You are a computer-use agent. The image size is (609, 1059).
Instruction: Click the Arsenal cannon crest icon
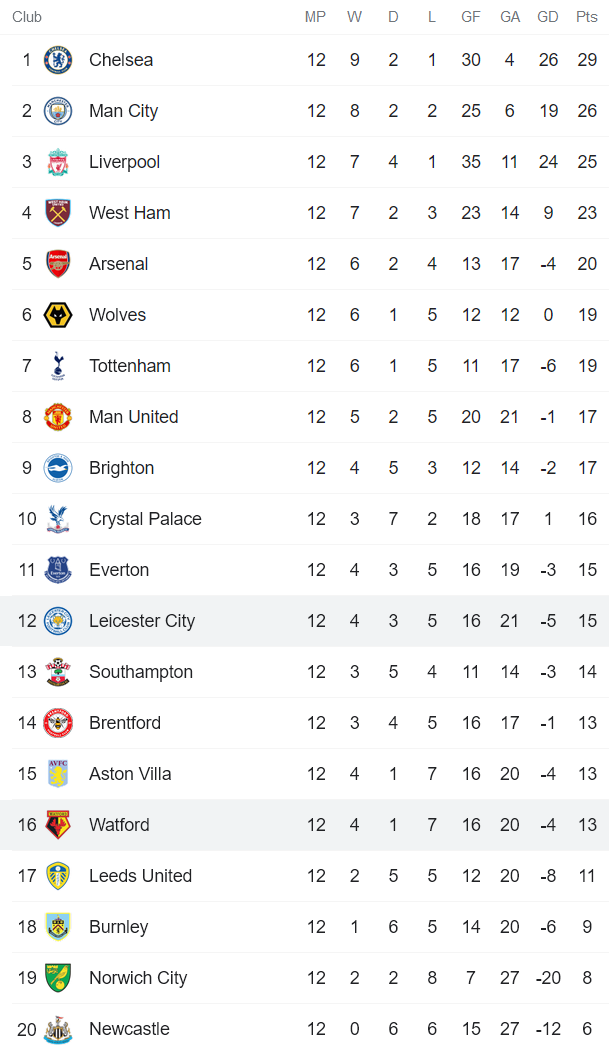pos(58,264)
